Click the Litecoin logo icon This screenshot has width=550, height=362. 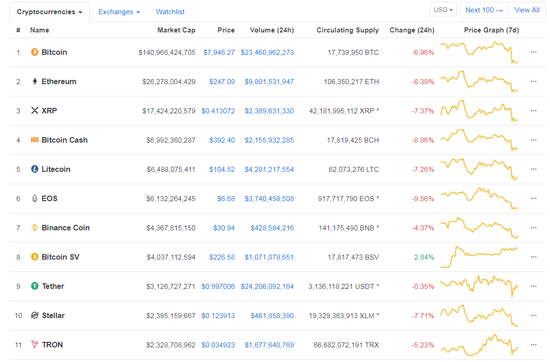34,169
